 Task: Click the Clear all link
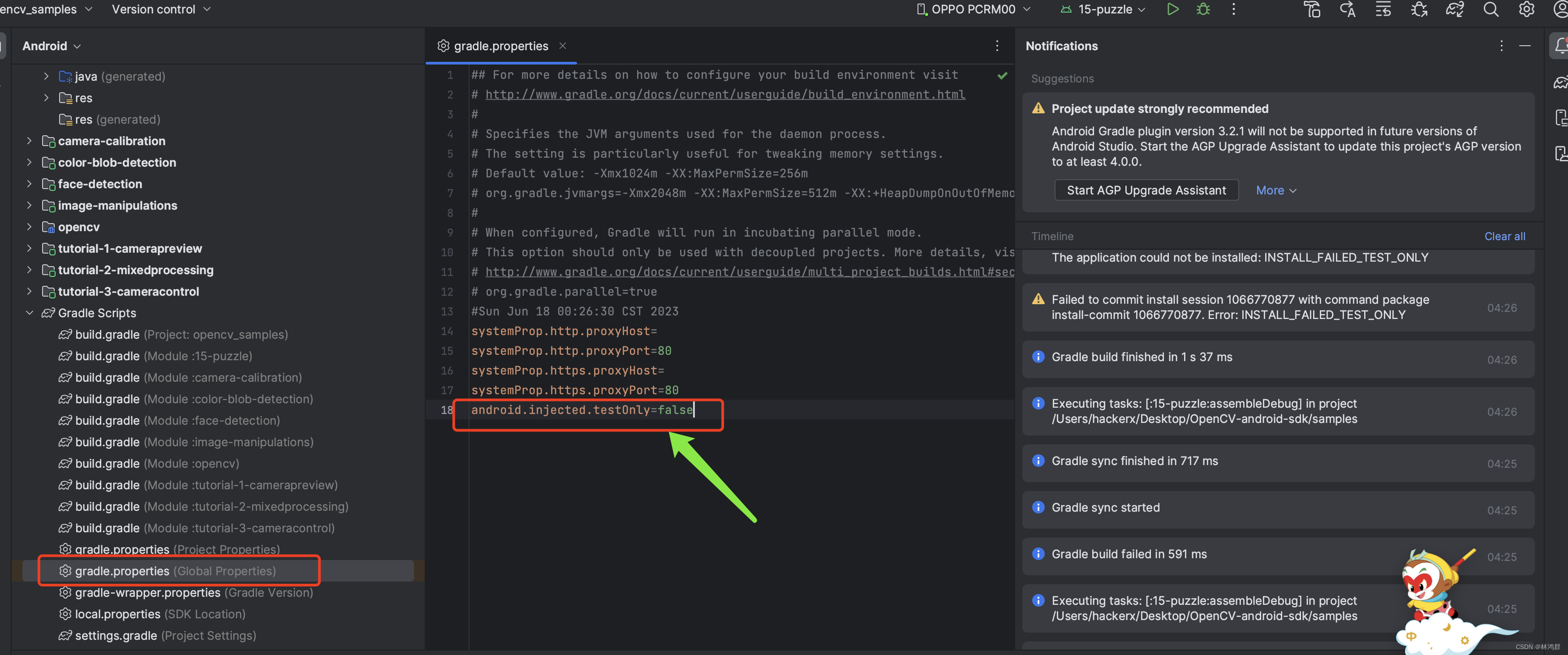click(x=1504, y=236)
